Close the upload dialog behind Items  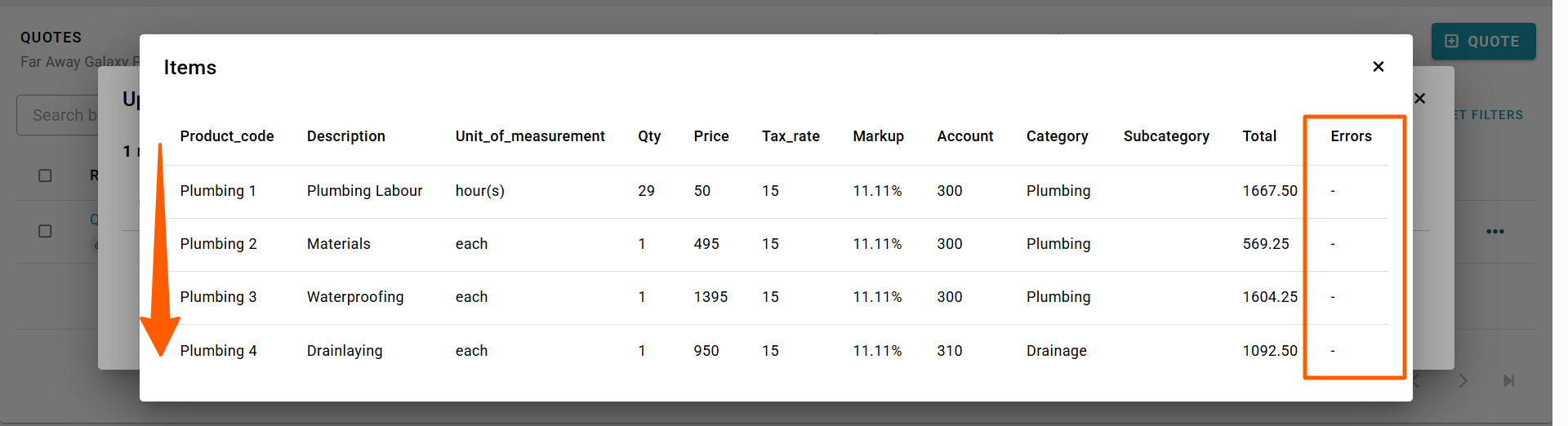(x=1420, y=99)
